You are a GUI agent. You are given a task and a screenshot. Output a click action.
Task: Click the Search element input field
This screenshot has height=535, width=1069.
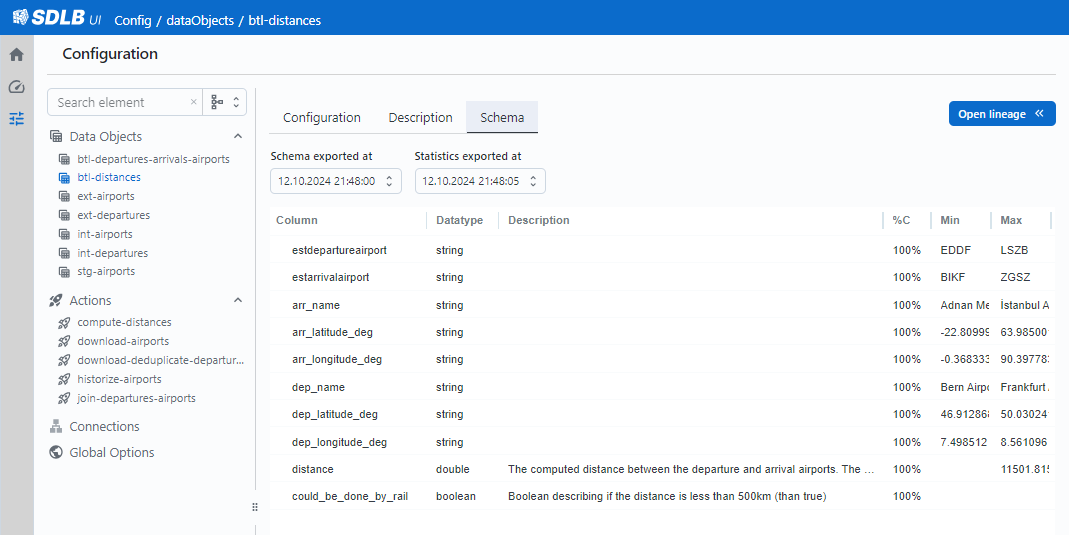click(118, 102)
